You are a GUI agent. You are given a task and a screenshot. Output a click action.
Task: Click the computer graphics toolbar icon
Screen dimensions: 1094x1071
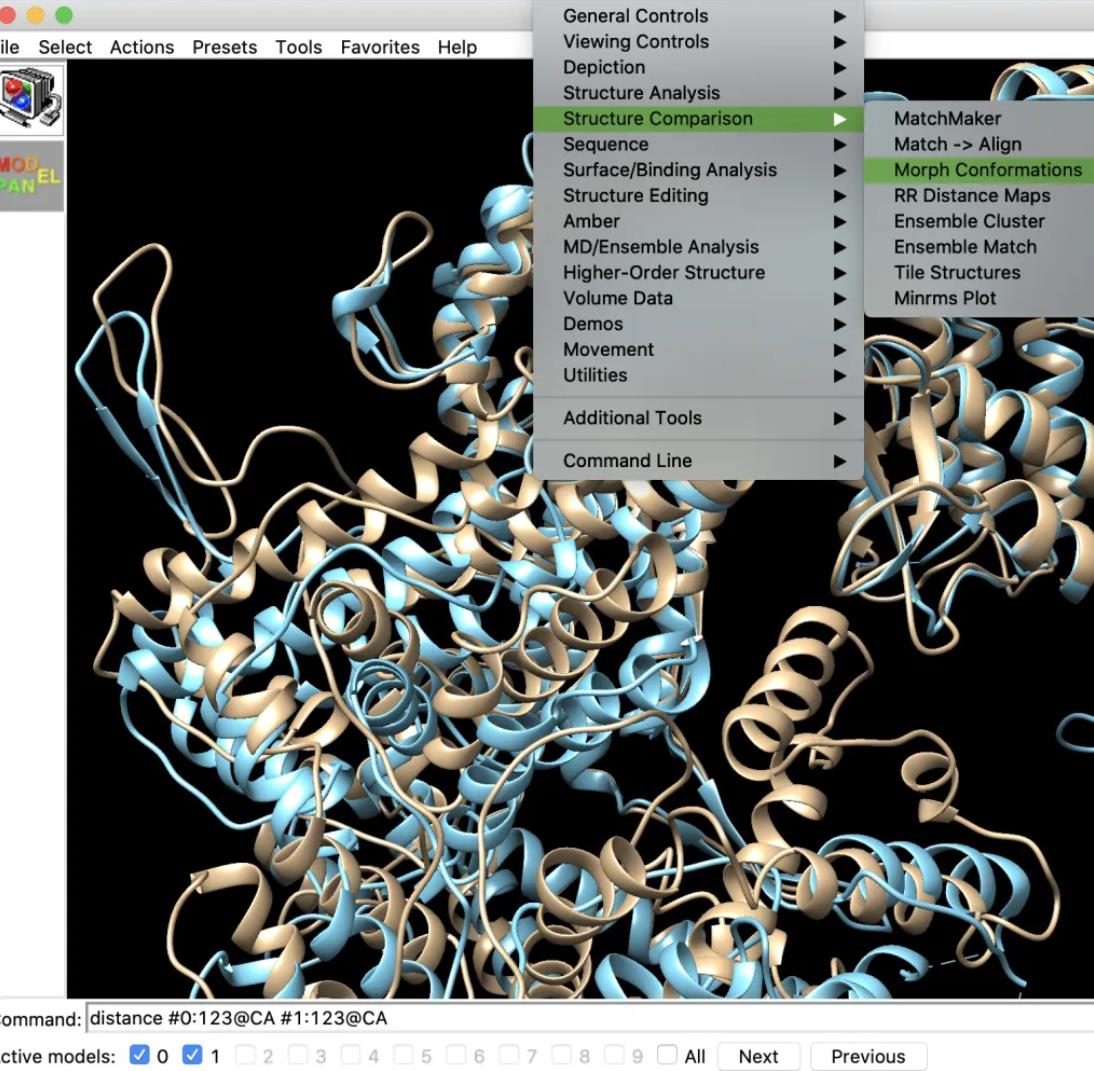coord(32,100)
